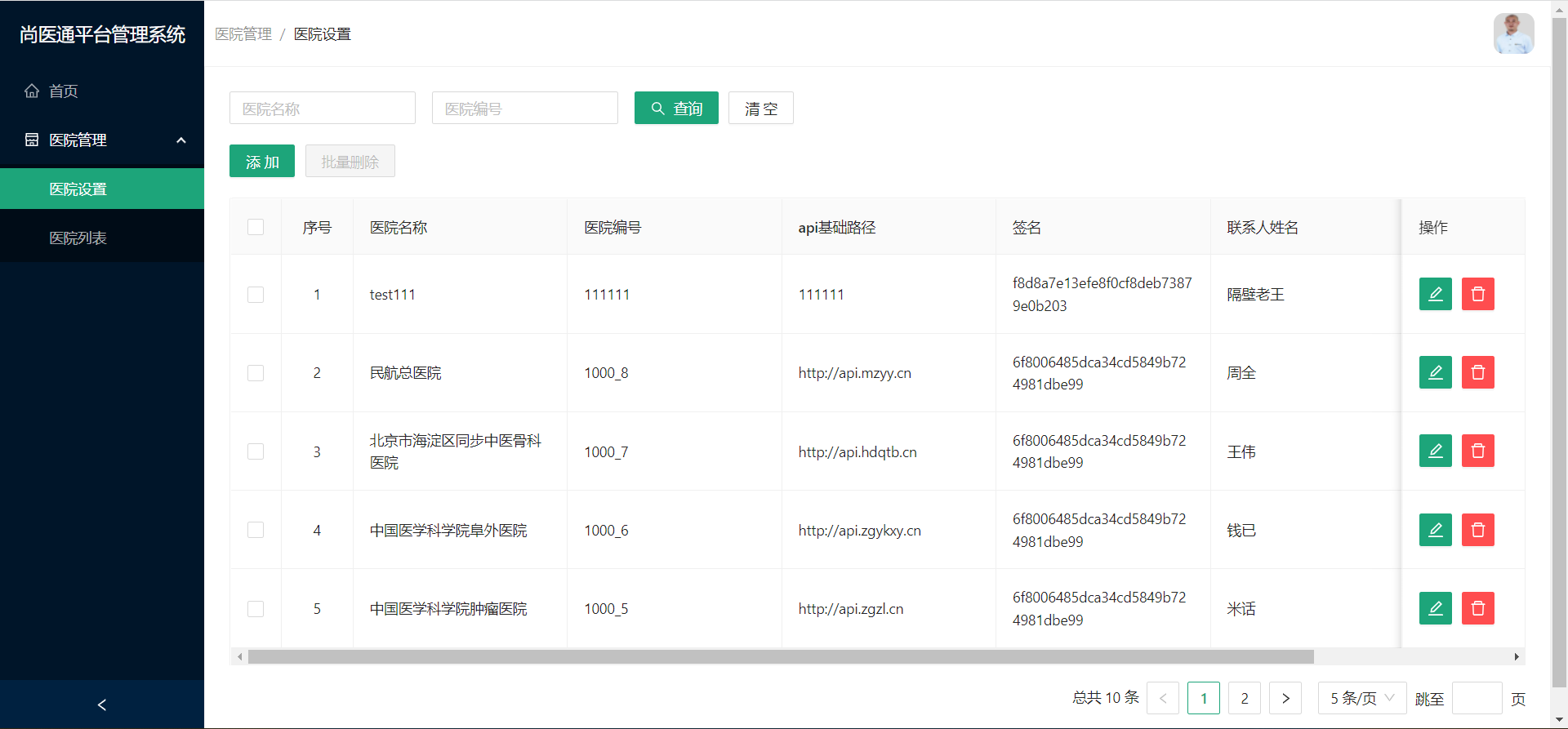Open 医院列表 in the sidebar
This screenshot has height=729, width=1568.
click(102, 238)
